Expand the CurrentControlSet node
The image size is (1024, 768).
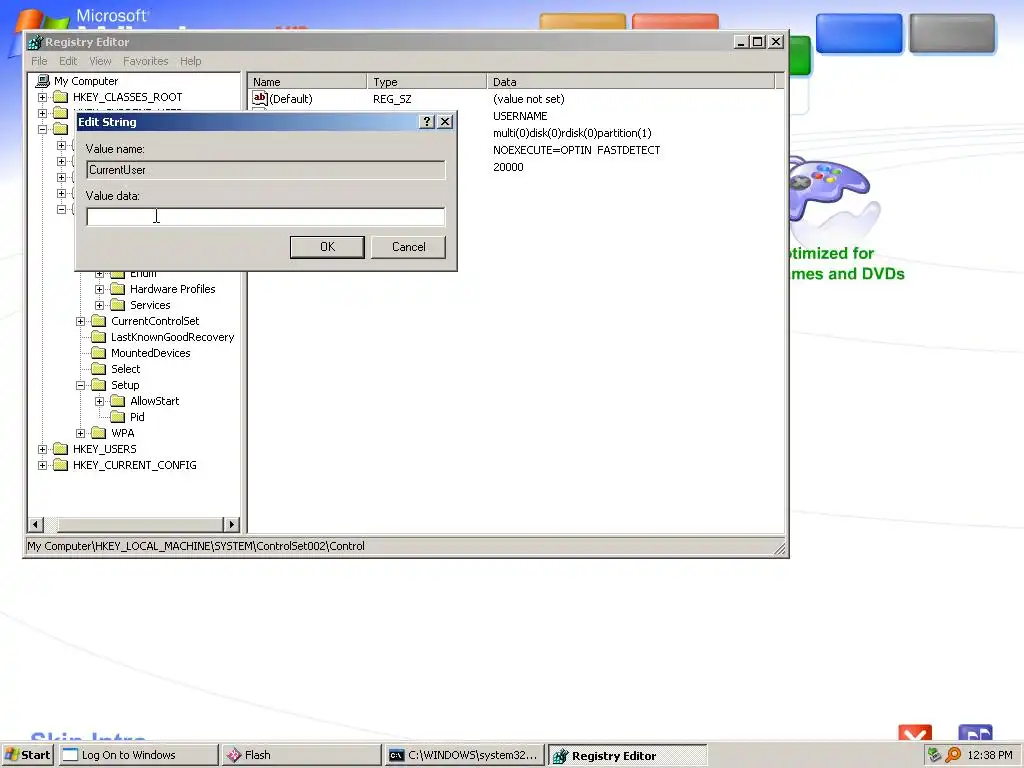tap(80, 321)
